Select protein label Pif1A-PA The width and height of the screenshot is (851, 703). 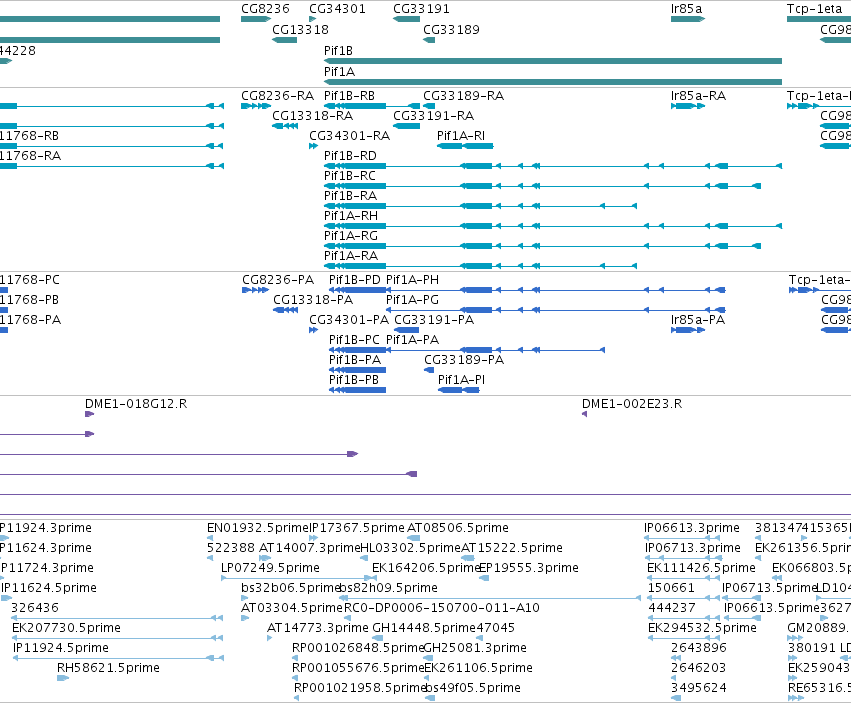[412, 340]
